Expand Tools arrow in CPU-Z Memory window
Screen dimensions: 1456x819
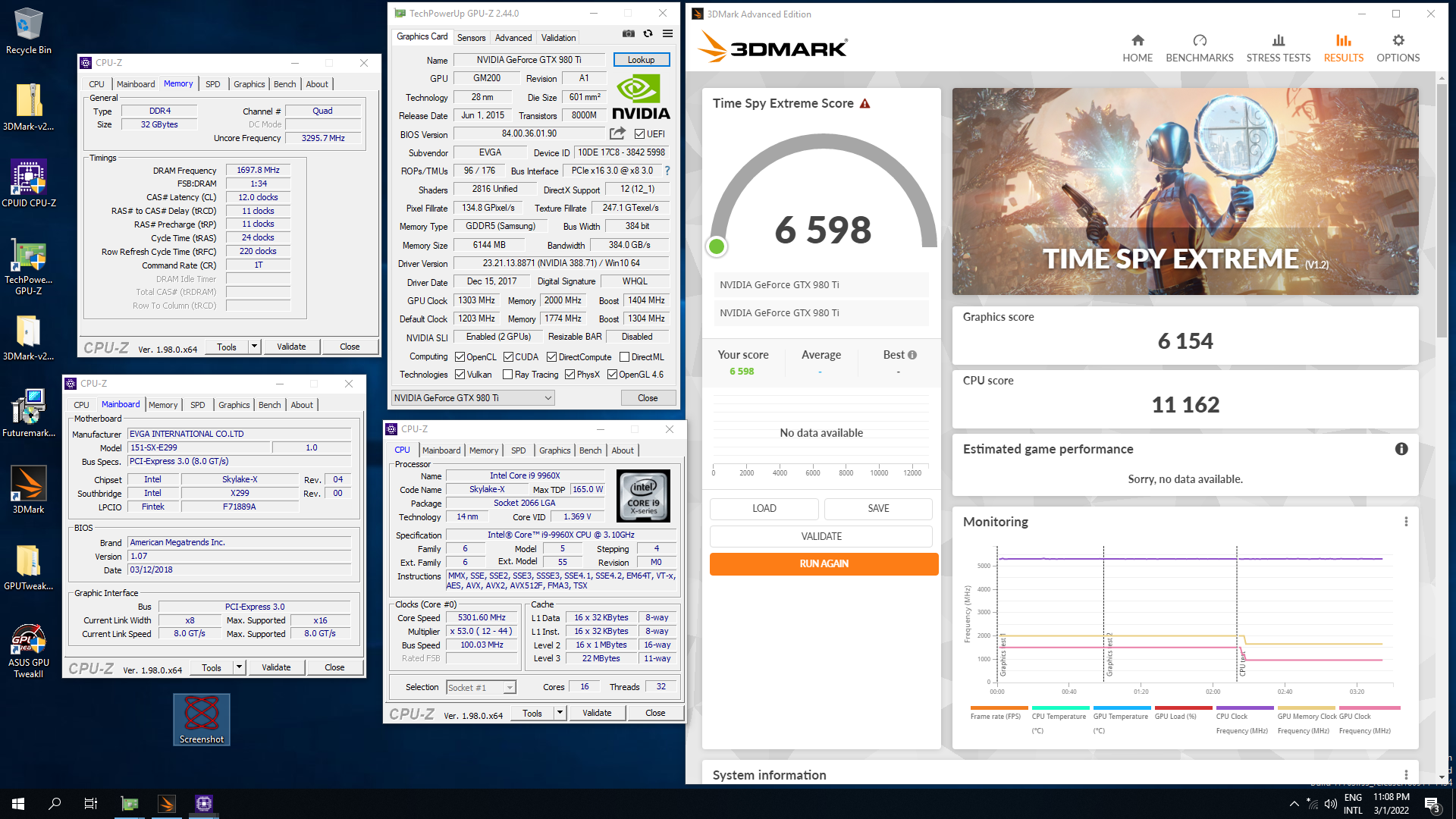pyautogui.click(x=254, y=347)
